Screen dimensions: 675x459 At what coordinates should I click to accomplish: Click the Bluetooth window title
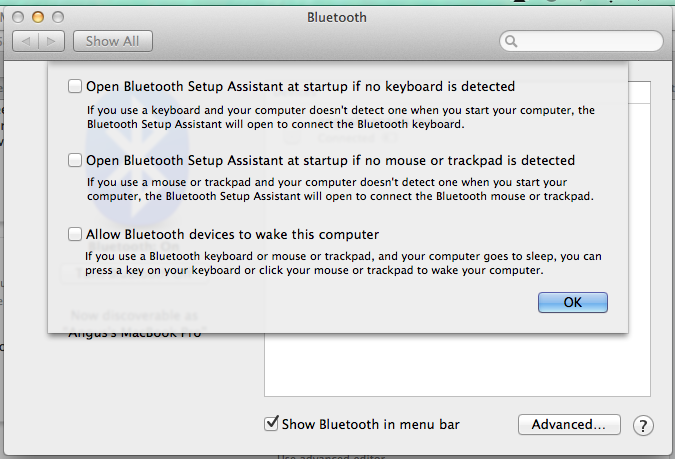[339, 17]
